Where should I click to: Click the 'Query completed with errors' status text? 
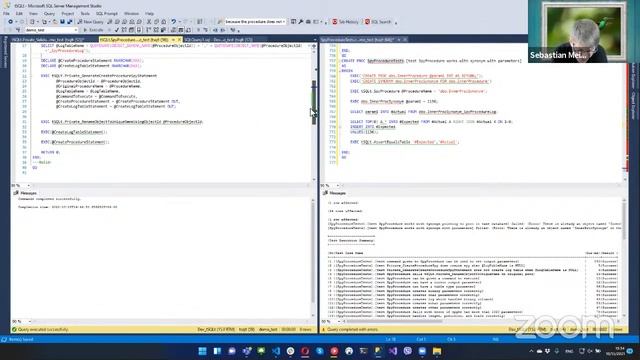(352, 329)
